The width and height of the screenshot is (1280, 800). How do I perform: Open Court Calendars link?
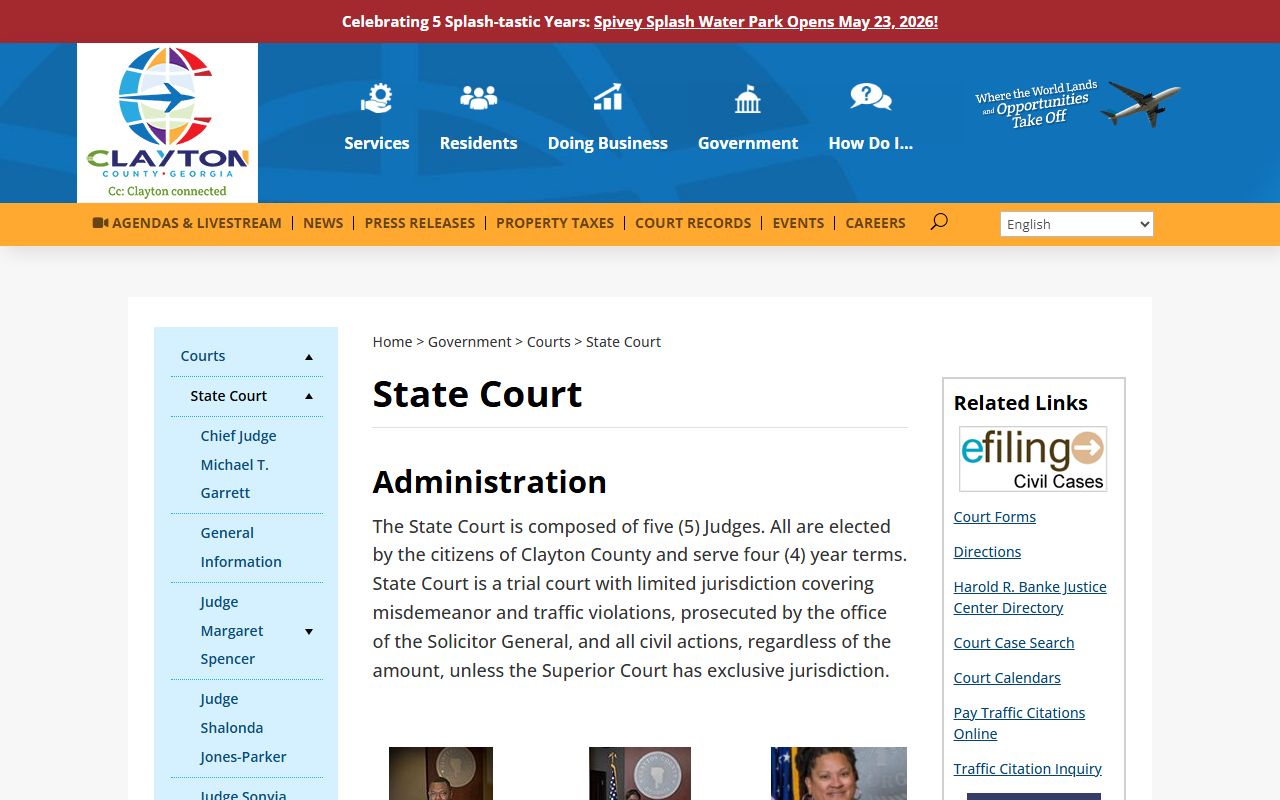click(1007, 678)
